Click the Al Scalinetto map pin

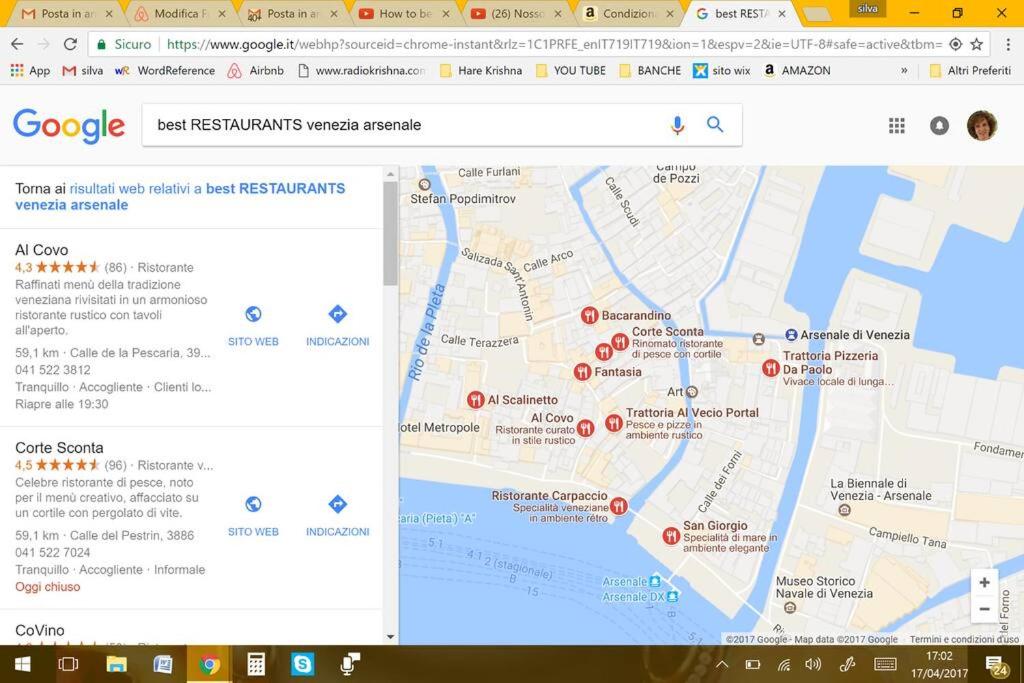475,399
